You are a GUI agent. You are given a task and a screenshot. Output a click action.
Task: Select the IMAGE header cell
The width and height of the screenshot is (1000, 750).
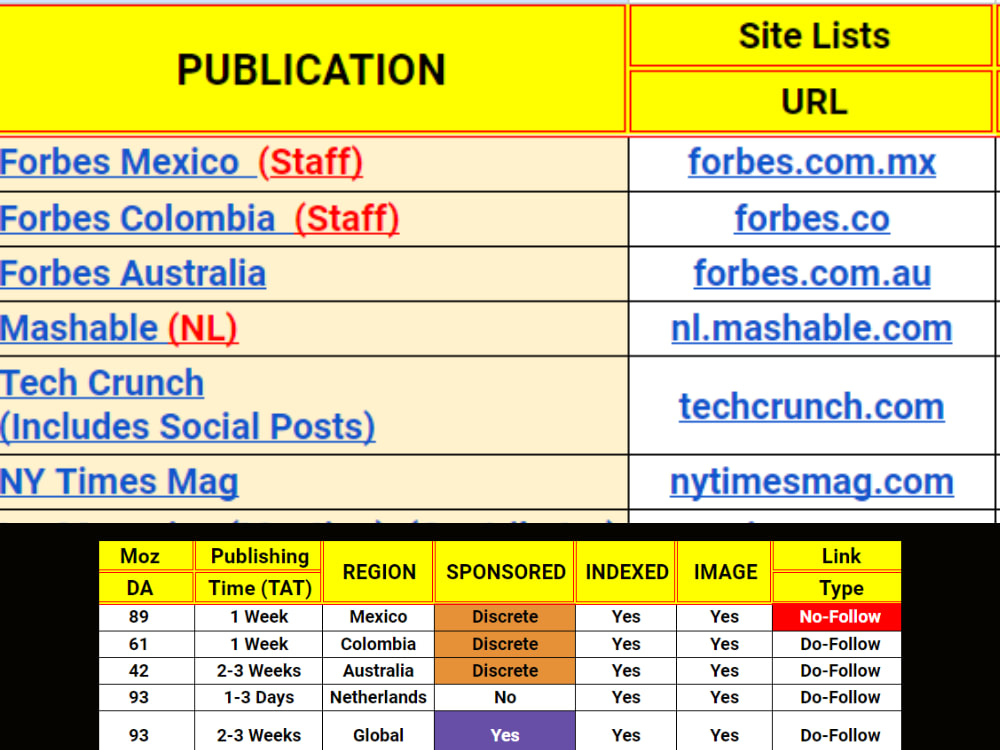724,571
